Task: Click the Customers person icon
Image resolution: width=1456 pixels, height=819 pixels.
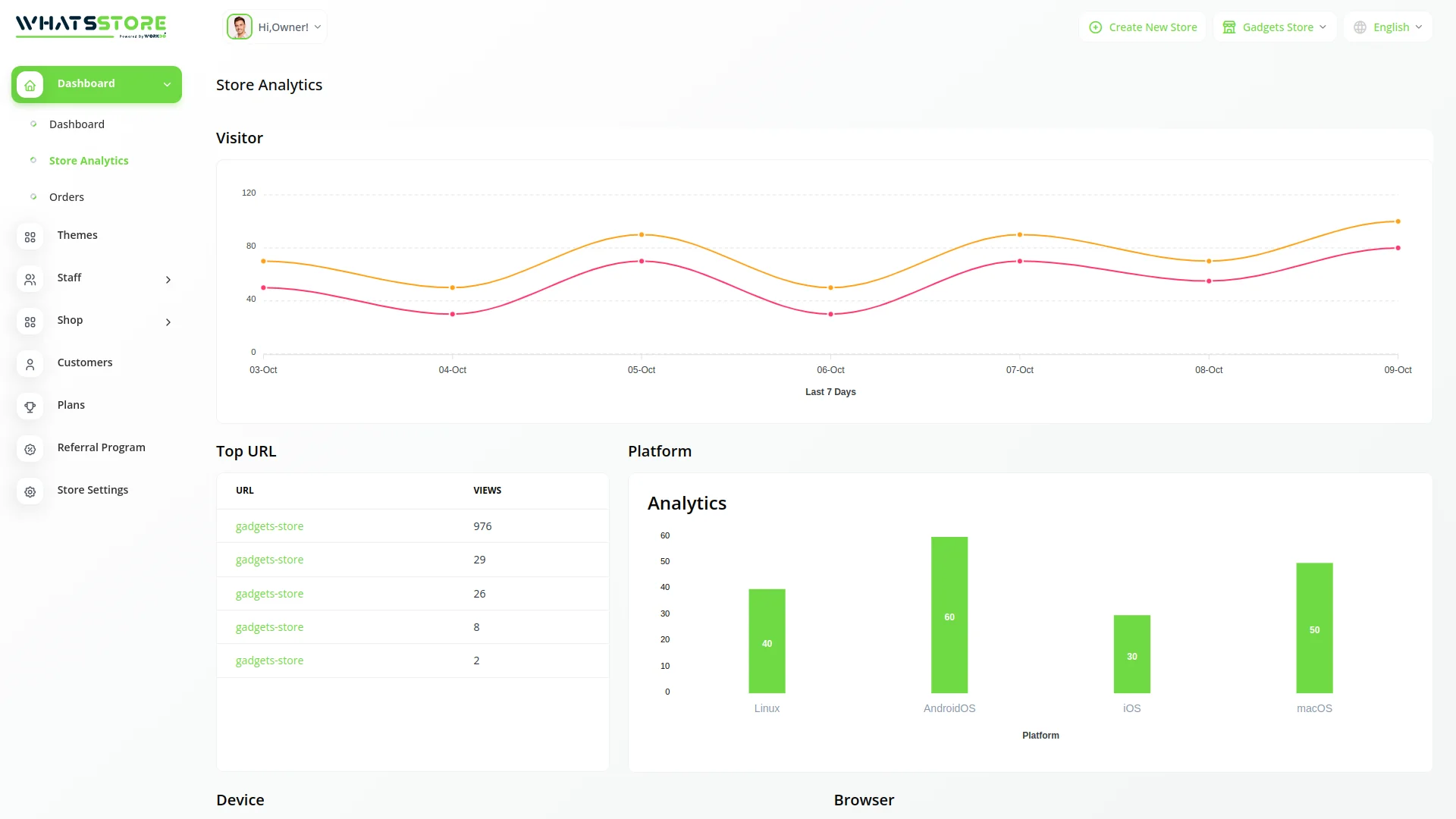Action: coord(30,364)
